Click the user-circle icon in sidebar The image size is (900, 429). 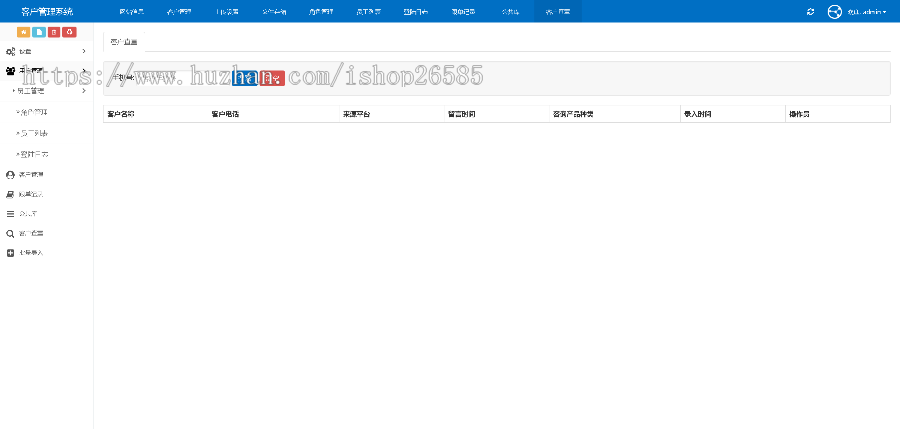click(10, 175)
